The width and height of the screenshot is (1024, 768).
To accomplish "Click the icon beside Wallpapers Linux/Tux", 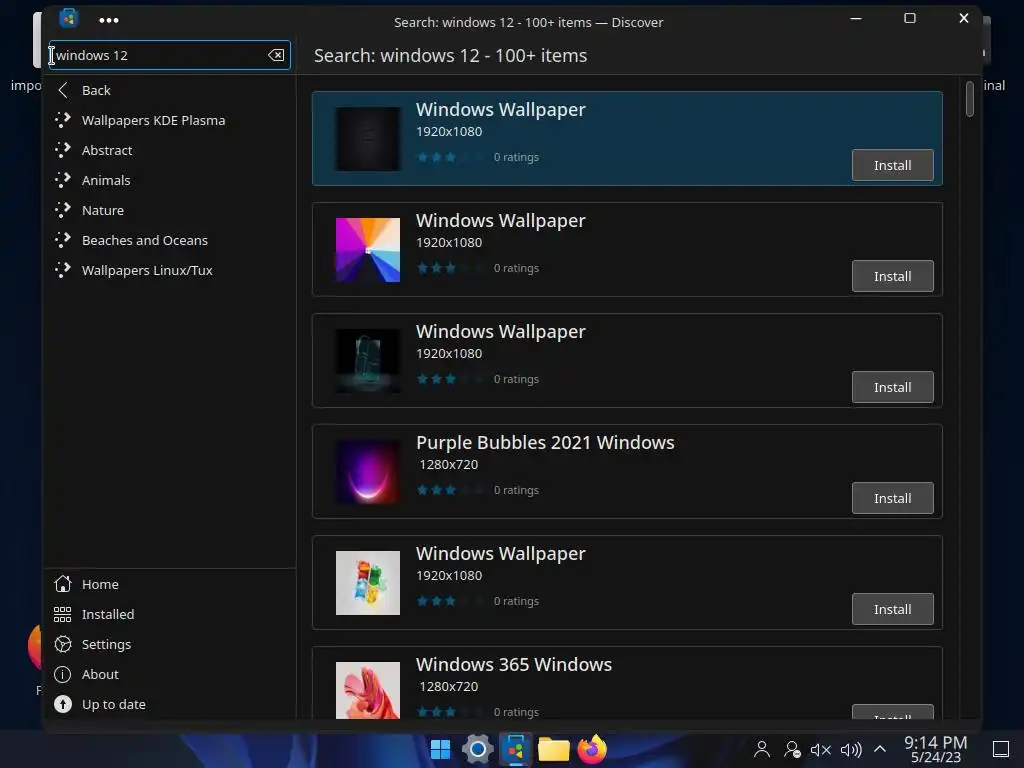I will click(x=63, y=270).
